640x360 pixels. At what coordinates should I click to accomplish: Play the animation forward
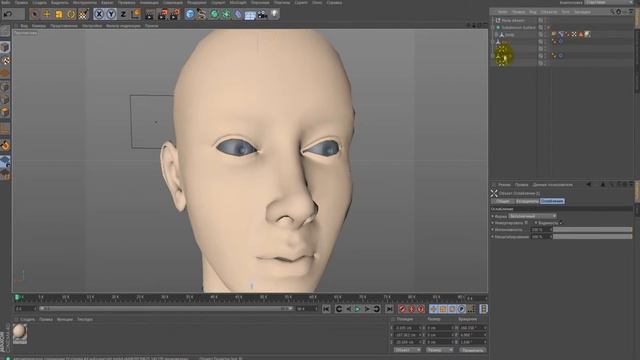point(358,309)
